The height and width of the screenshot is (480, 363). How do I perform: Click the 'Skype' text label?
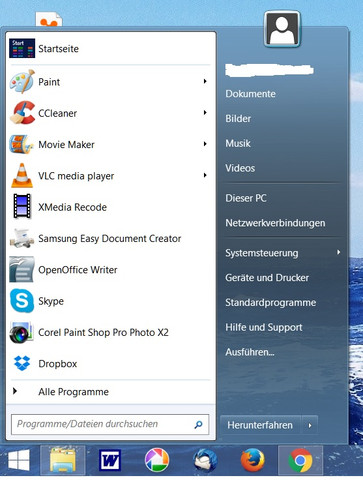tap(51, 301)
